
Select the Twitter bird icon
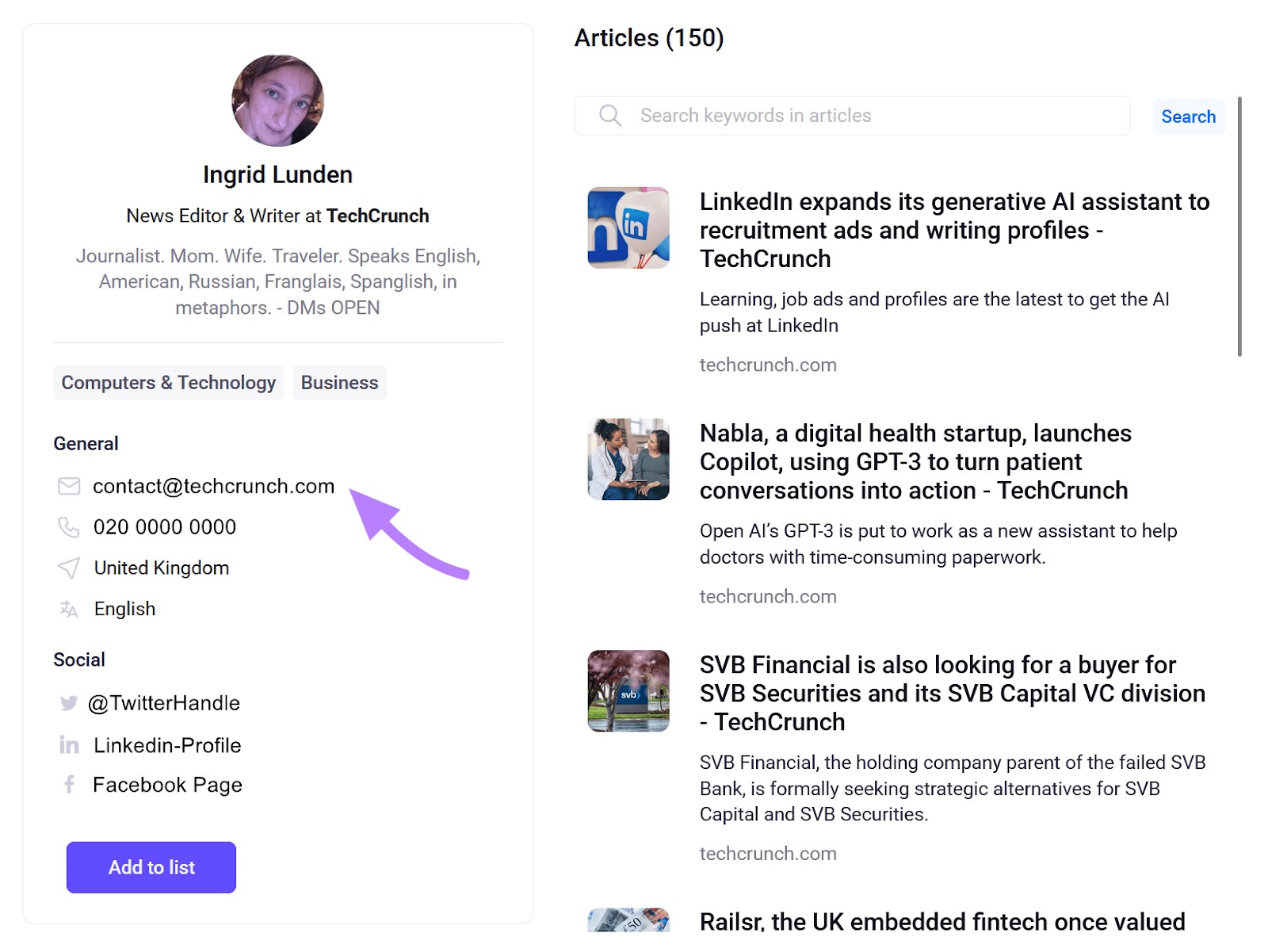coord(69,702)
